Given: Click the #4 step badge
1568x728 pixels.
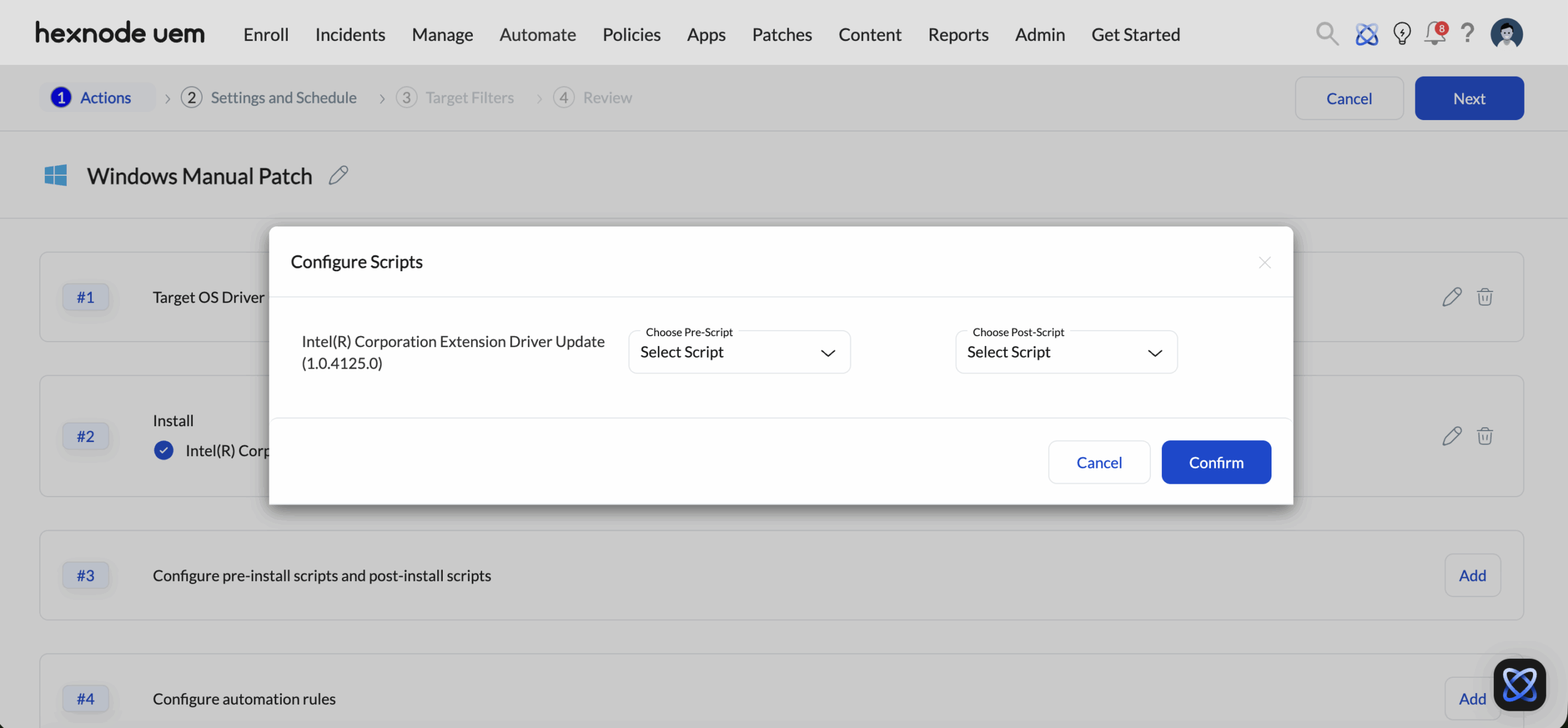Looking at the screenshot, I should pos(86,698).
